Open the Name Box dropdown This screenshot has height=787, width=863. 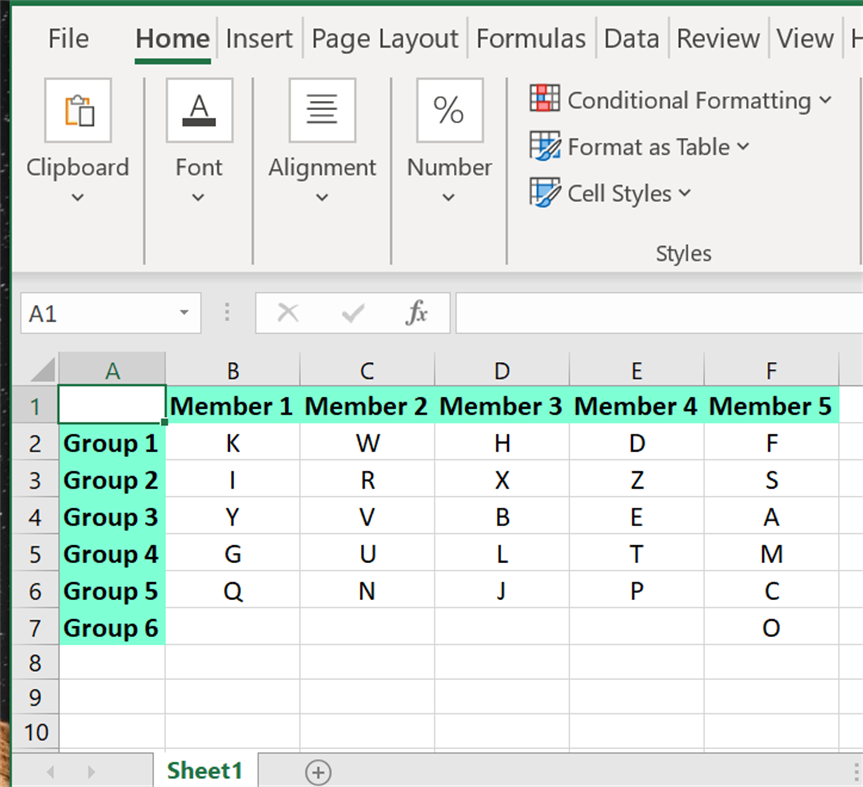pyautogui.click(x=182, y=313)
